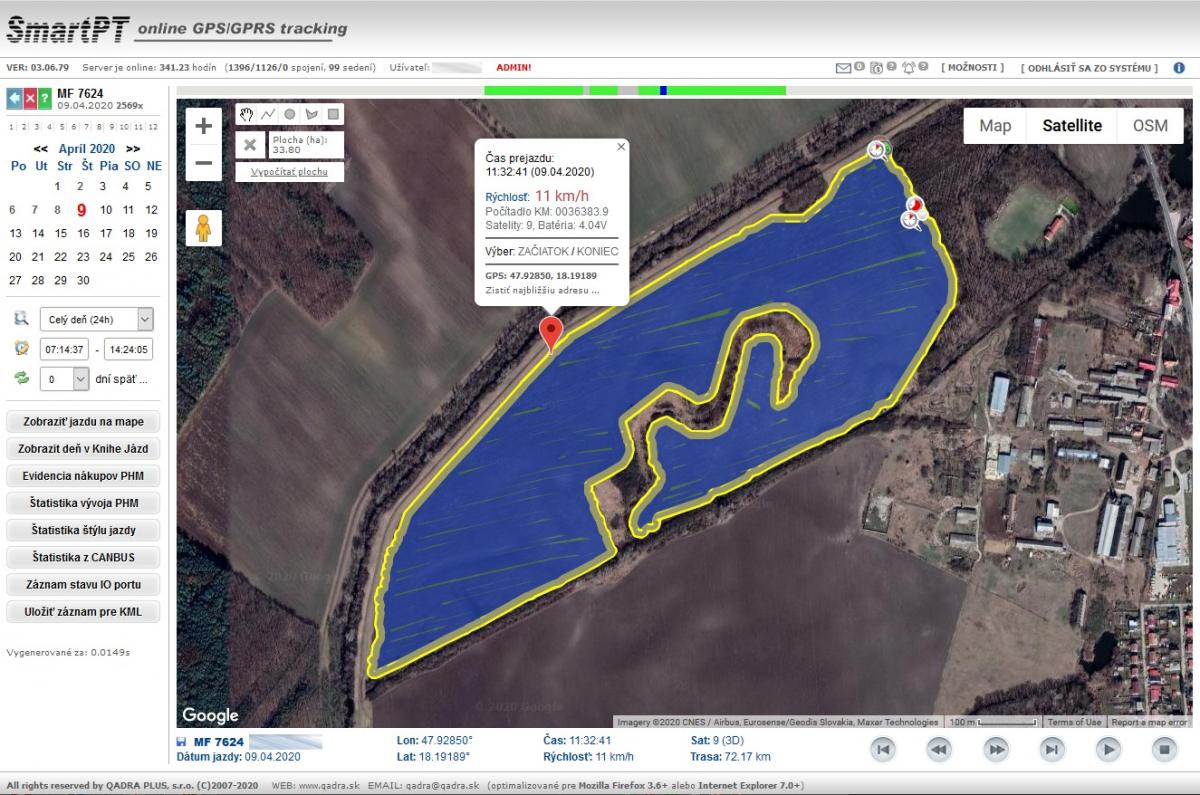This screenshot has width=1200, height=795.
Task: Open the Celý deň (24h) dropdown
Action: point(96,319)
